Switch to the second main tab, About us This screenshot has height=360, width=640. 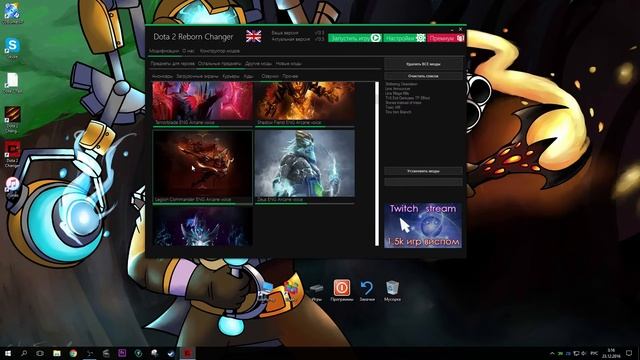pos(188,51)
